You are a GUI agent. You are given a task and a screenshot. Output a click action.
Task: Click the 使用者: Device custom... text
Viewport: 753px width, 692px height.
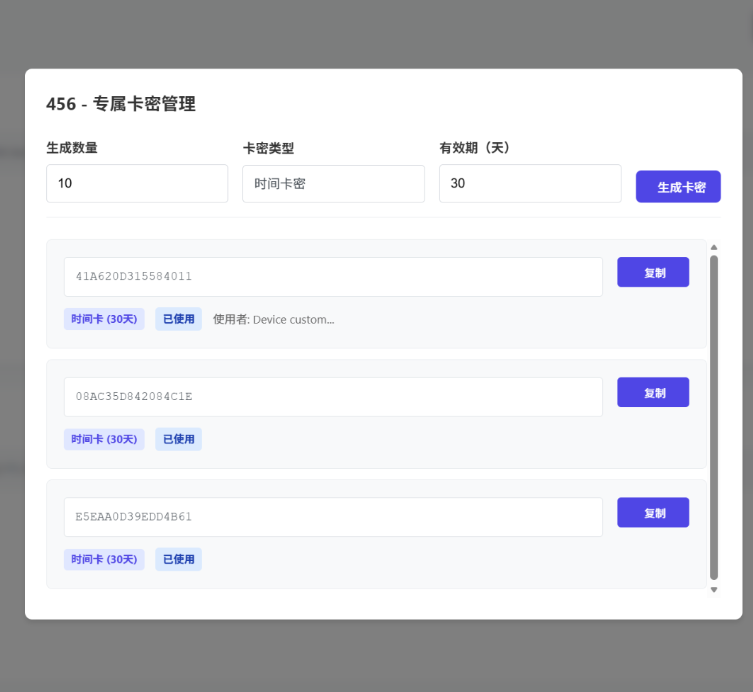pyautogui.click(x=273, y=319)
